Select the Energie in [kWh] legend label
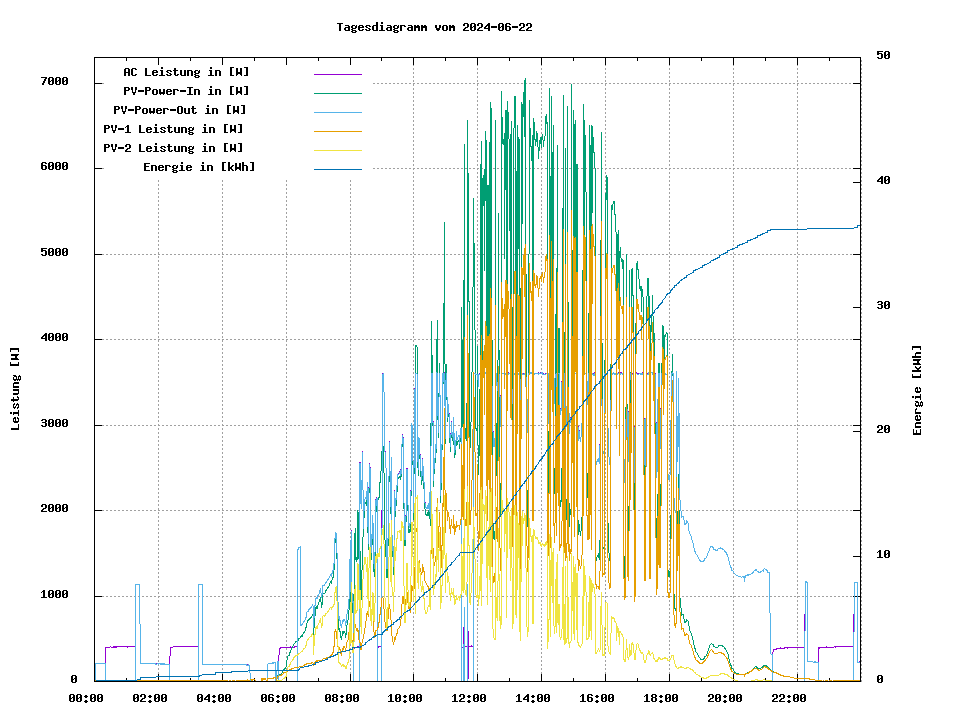The height and width of the screenshot is (720, 960). [x=199, y=167]
